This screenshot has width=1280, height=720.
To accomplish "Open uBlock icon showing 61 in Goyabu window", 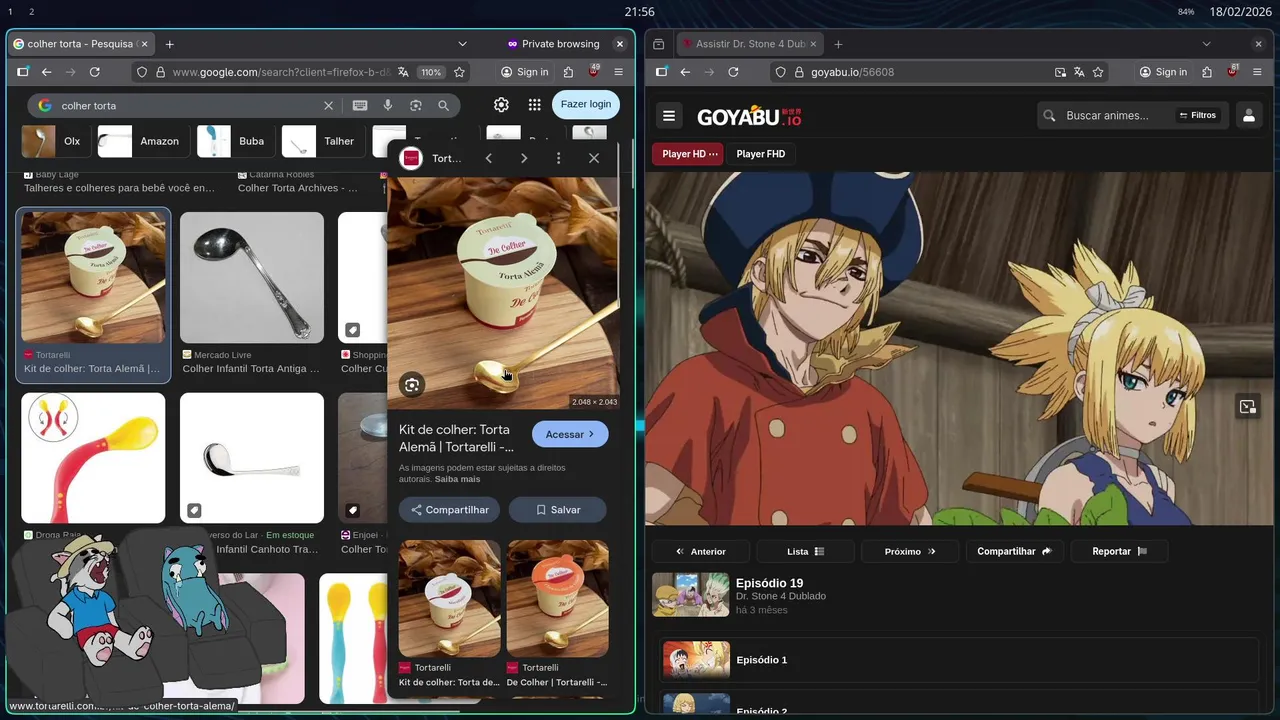I will [1232, 72].
